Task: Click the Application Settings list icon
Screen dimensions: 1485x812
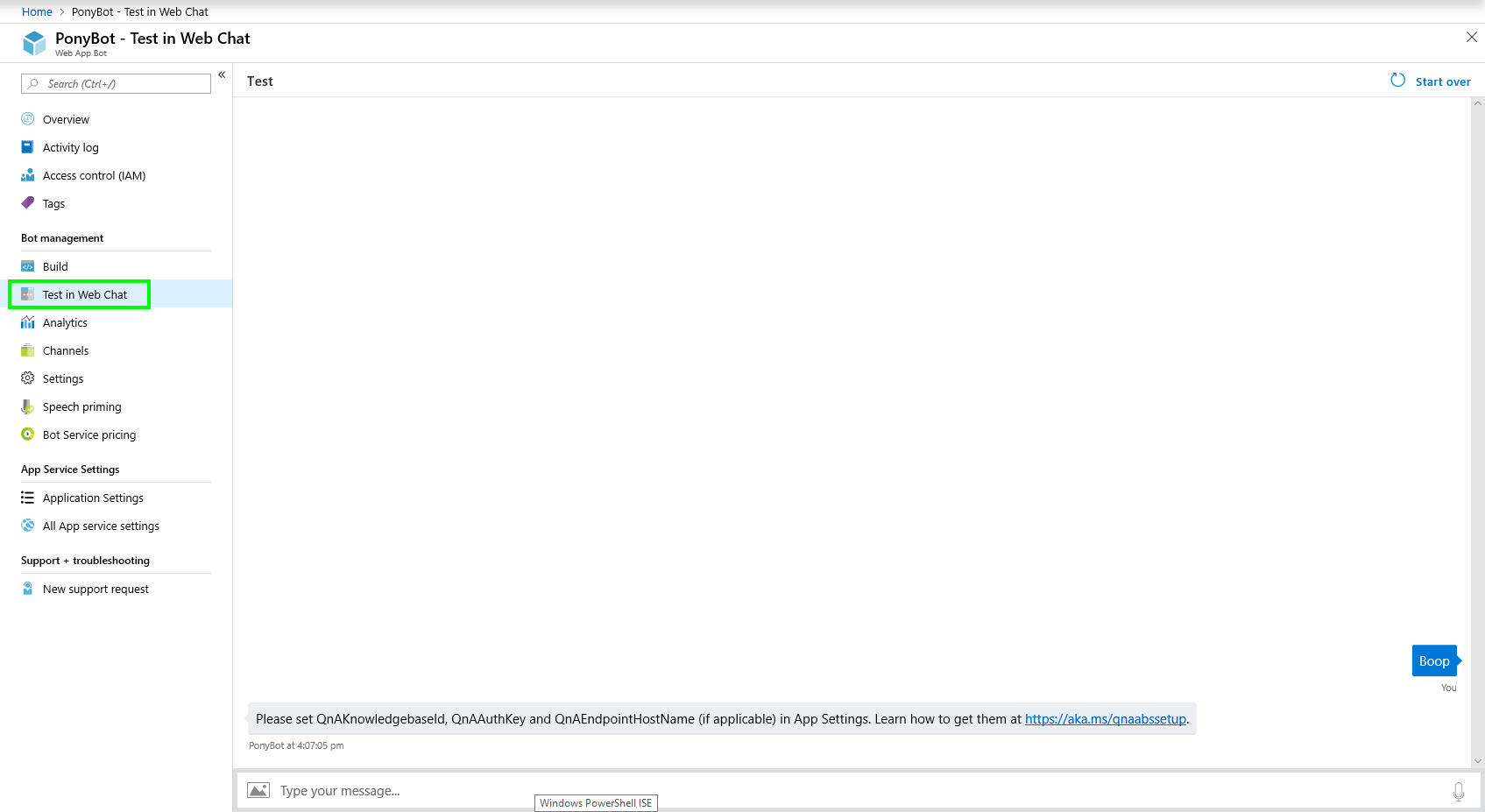Action: [28, 498]
